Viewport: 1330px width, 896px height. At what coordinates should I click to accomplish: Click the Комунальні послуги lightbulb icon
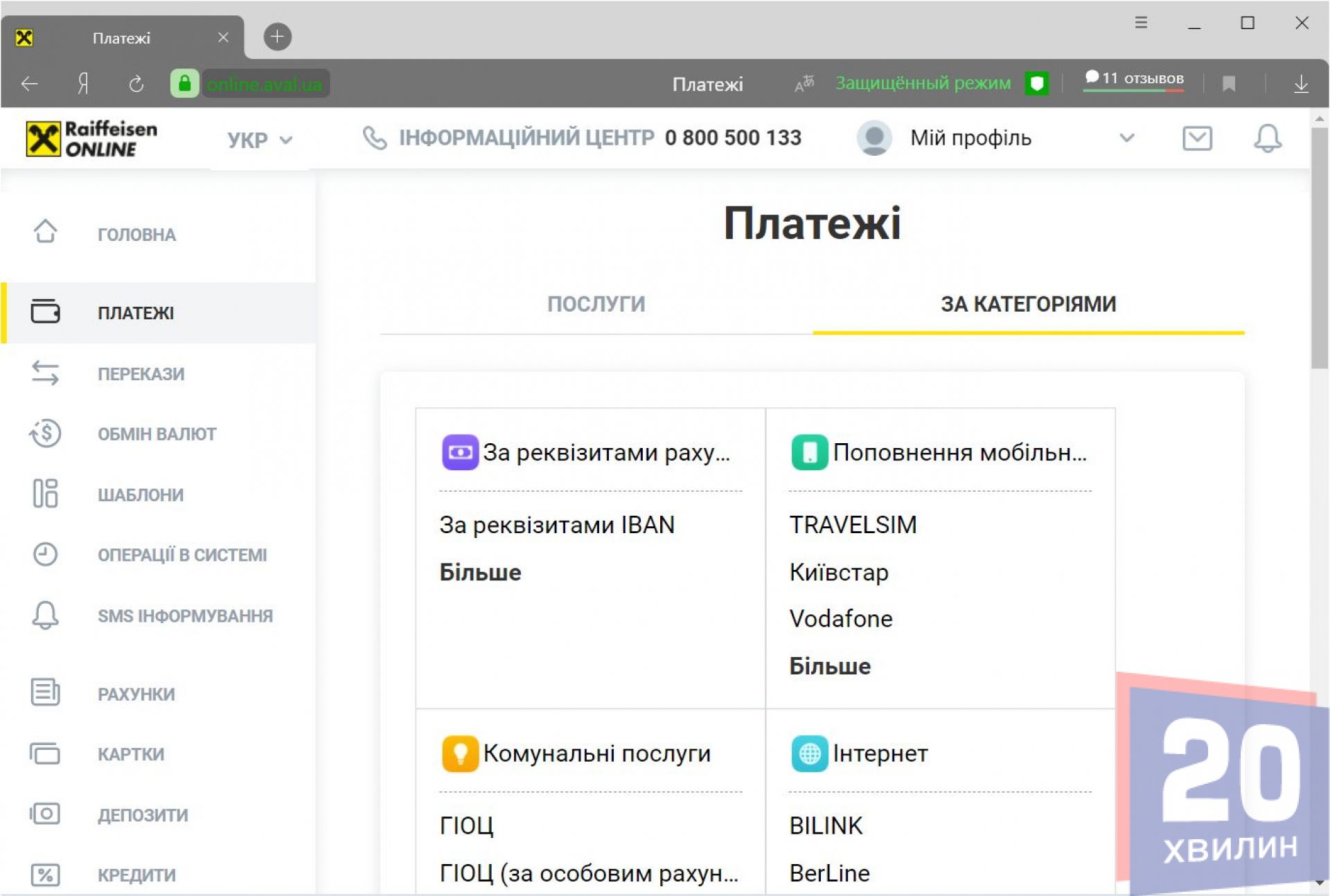click(x=460, y=753)
